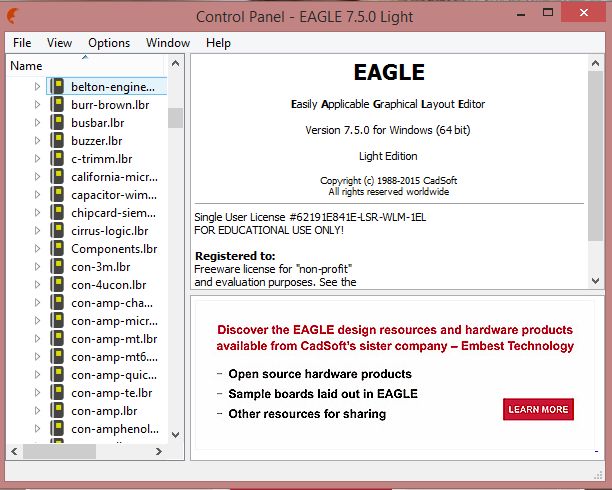Click the capacitor-wim library icon
The width and height of the screenshot is (612, 490).
(x=57, y=194)
